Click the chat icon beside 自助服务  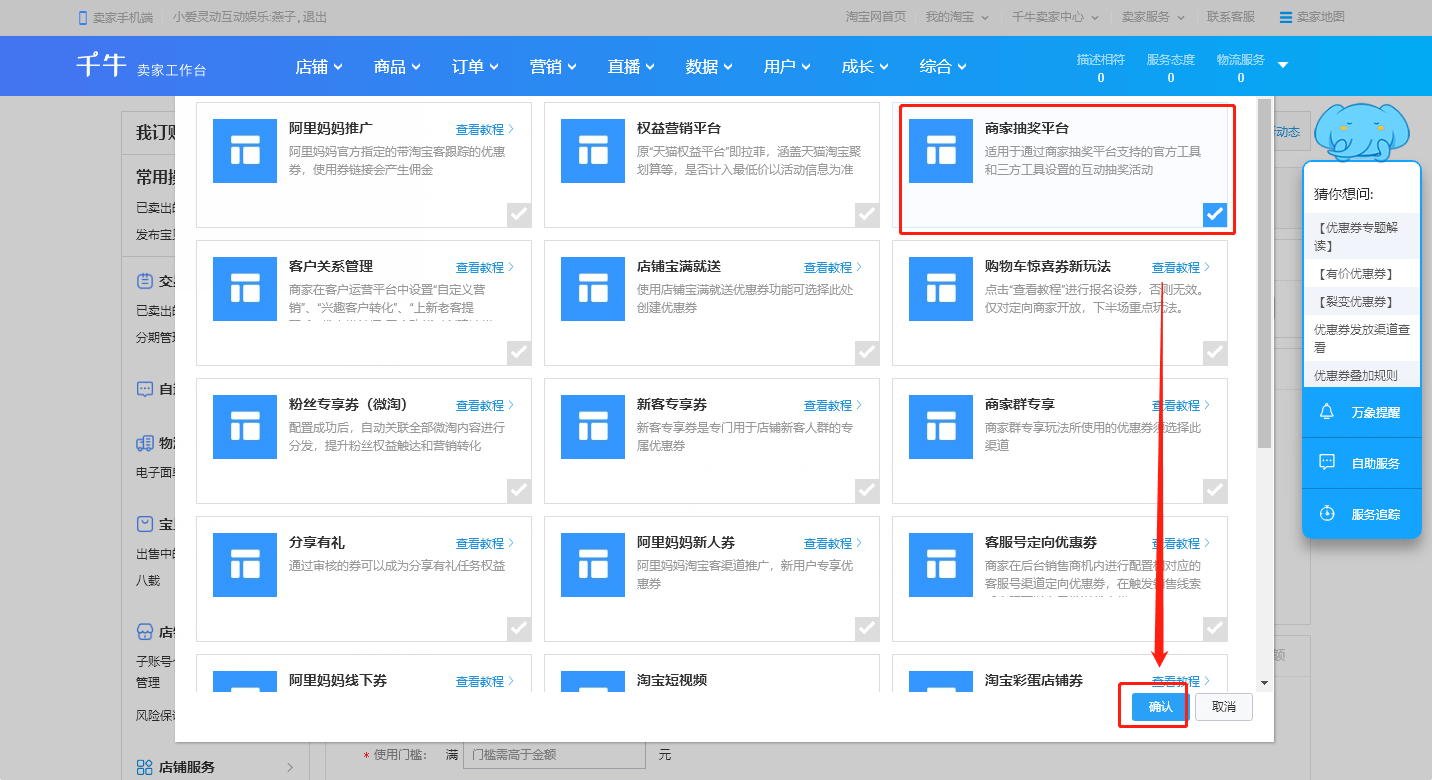[1327, 463]
